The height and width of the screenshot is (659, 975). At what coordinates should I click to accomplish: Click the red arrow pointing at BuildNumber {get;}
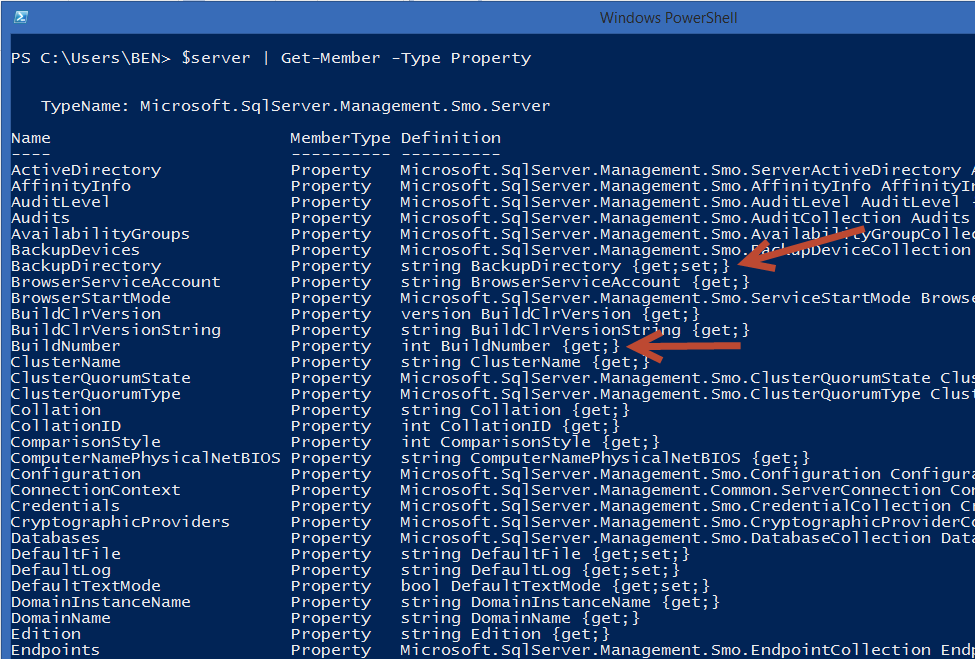pyautogui.click(x=690, y=346)
